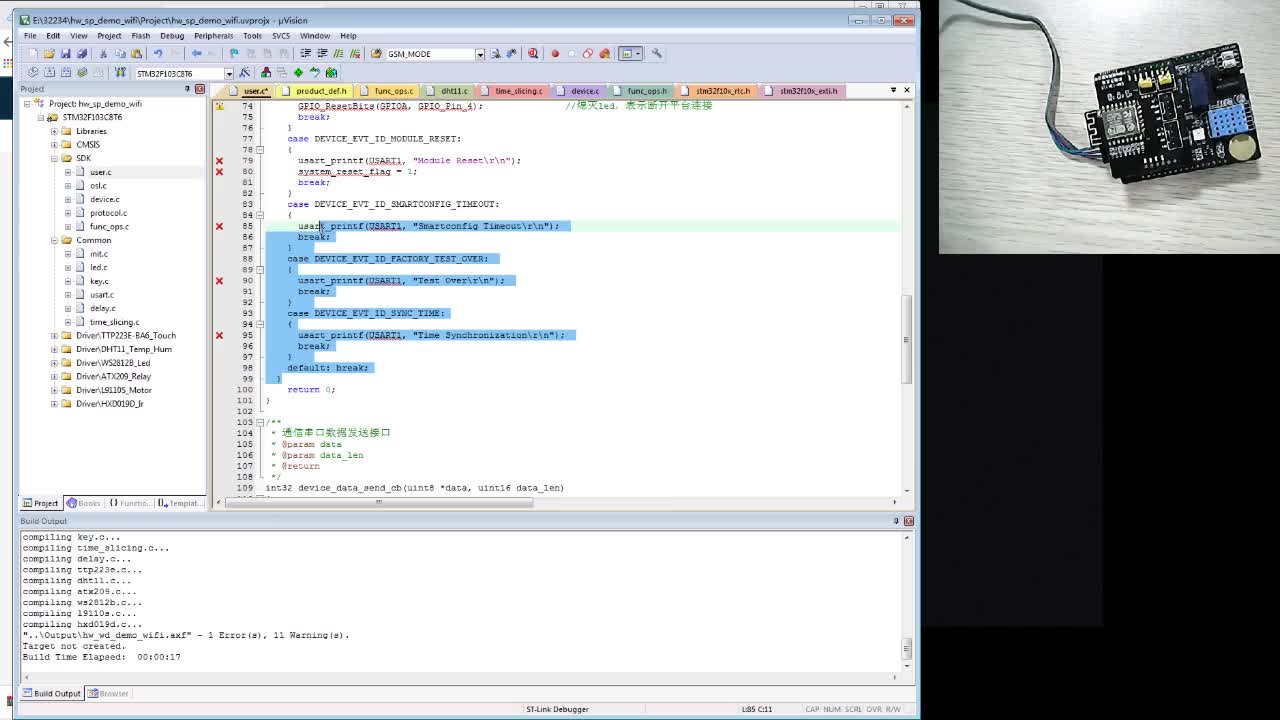Screen dimensions: 1280x720
Task: Open the Flash menu
Action: [140, 36]
